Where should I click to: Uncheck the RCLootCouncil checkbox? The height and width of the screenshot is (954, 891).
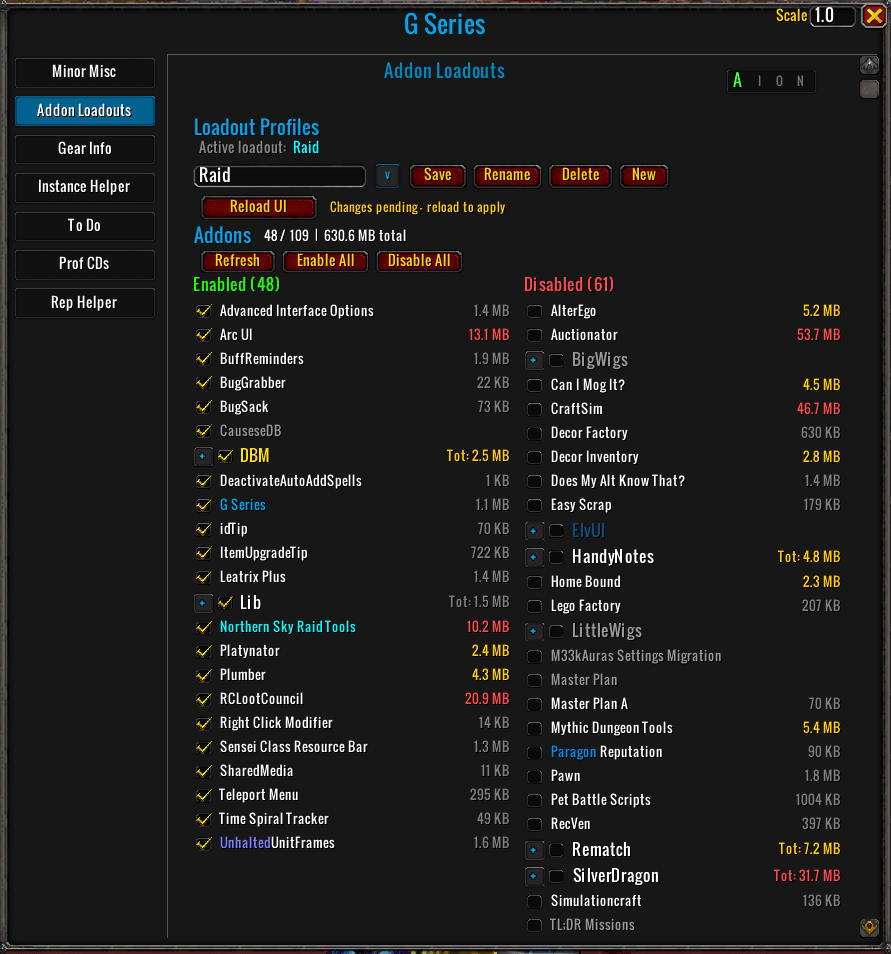tap(204, 699)
